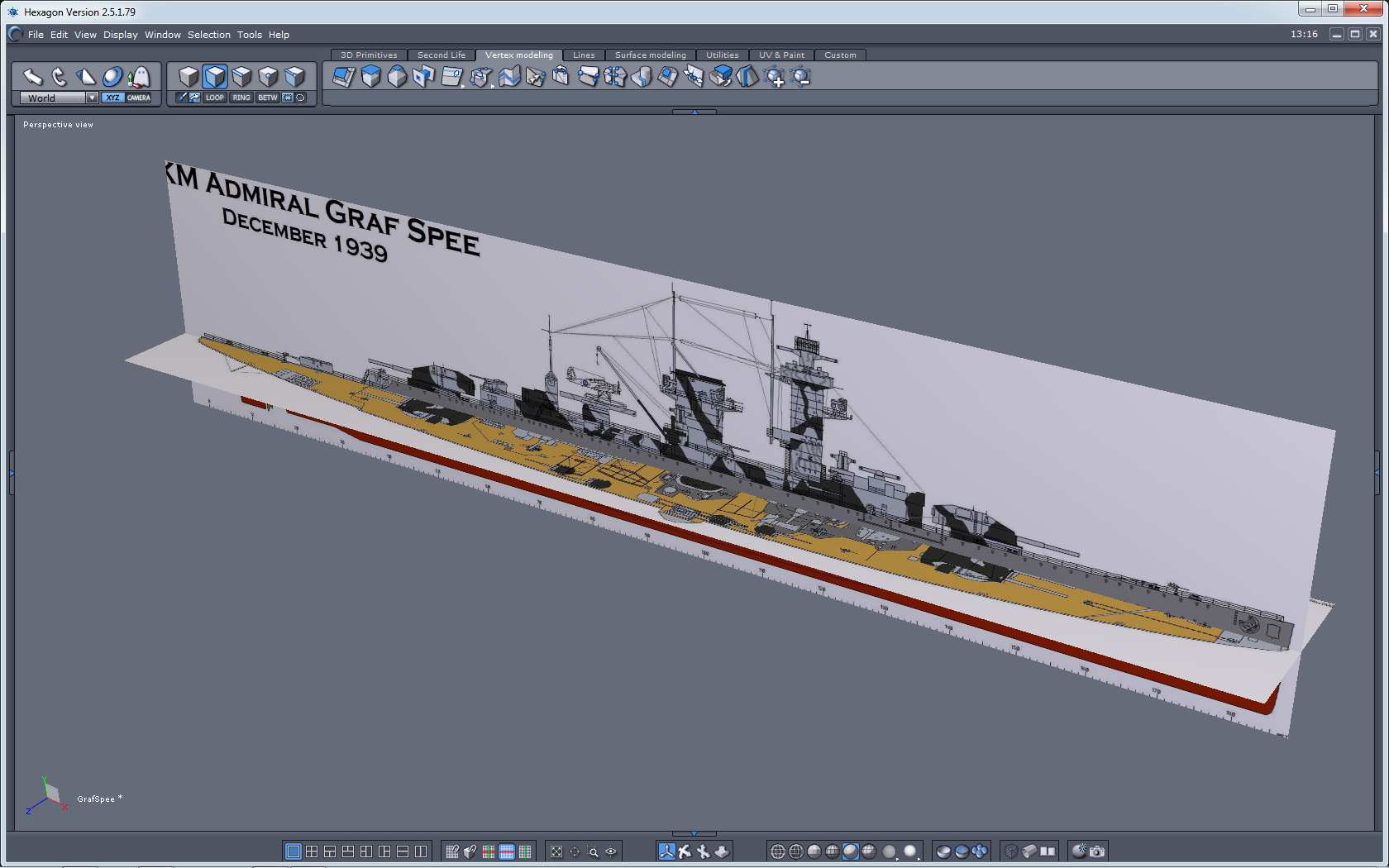Viewport: 1389px width, 868px height.
Task: Select wireframe display mode globe
Action: pyautogui.click(x=778, y=851)
